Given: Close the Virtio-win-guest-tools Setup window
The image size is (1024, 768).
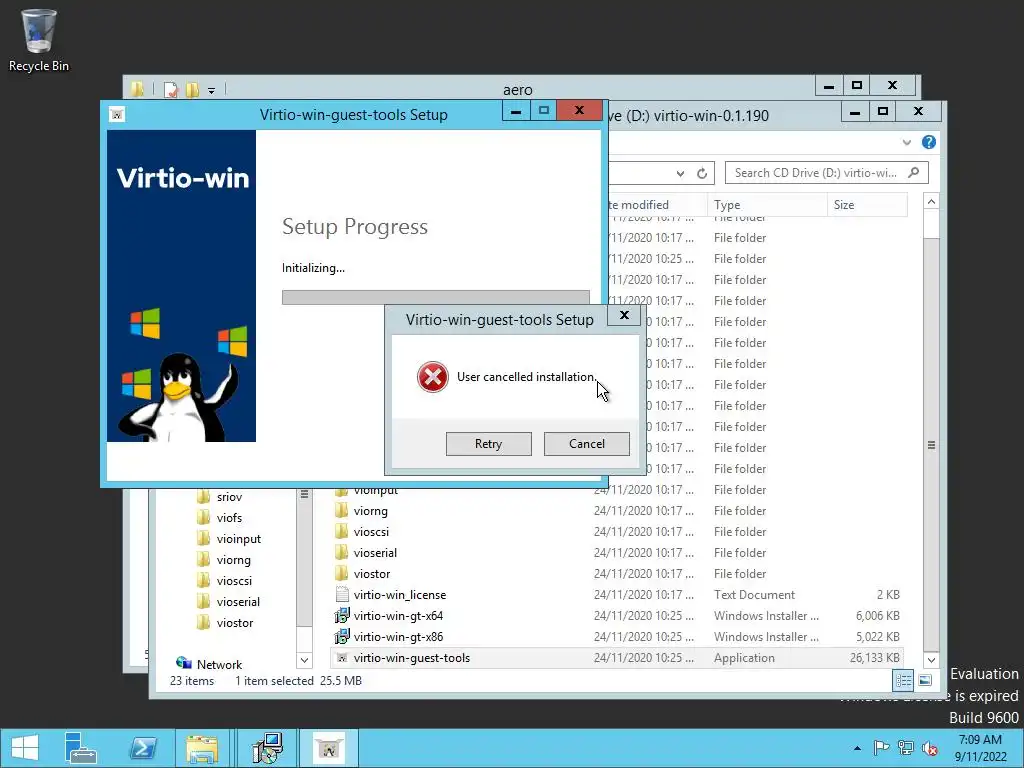Looking at the screenshot, I should pos(579,110).
